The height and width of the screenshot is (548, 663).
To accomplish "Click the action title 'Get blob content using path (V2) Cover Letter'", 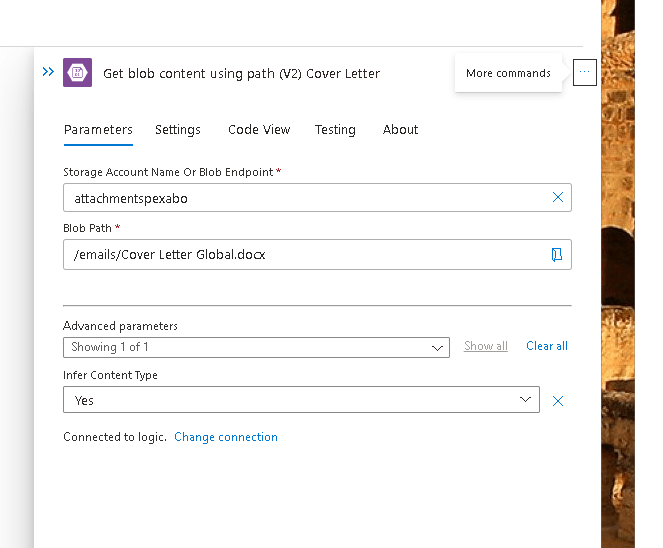I will tap(241, 74).
